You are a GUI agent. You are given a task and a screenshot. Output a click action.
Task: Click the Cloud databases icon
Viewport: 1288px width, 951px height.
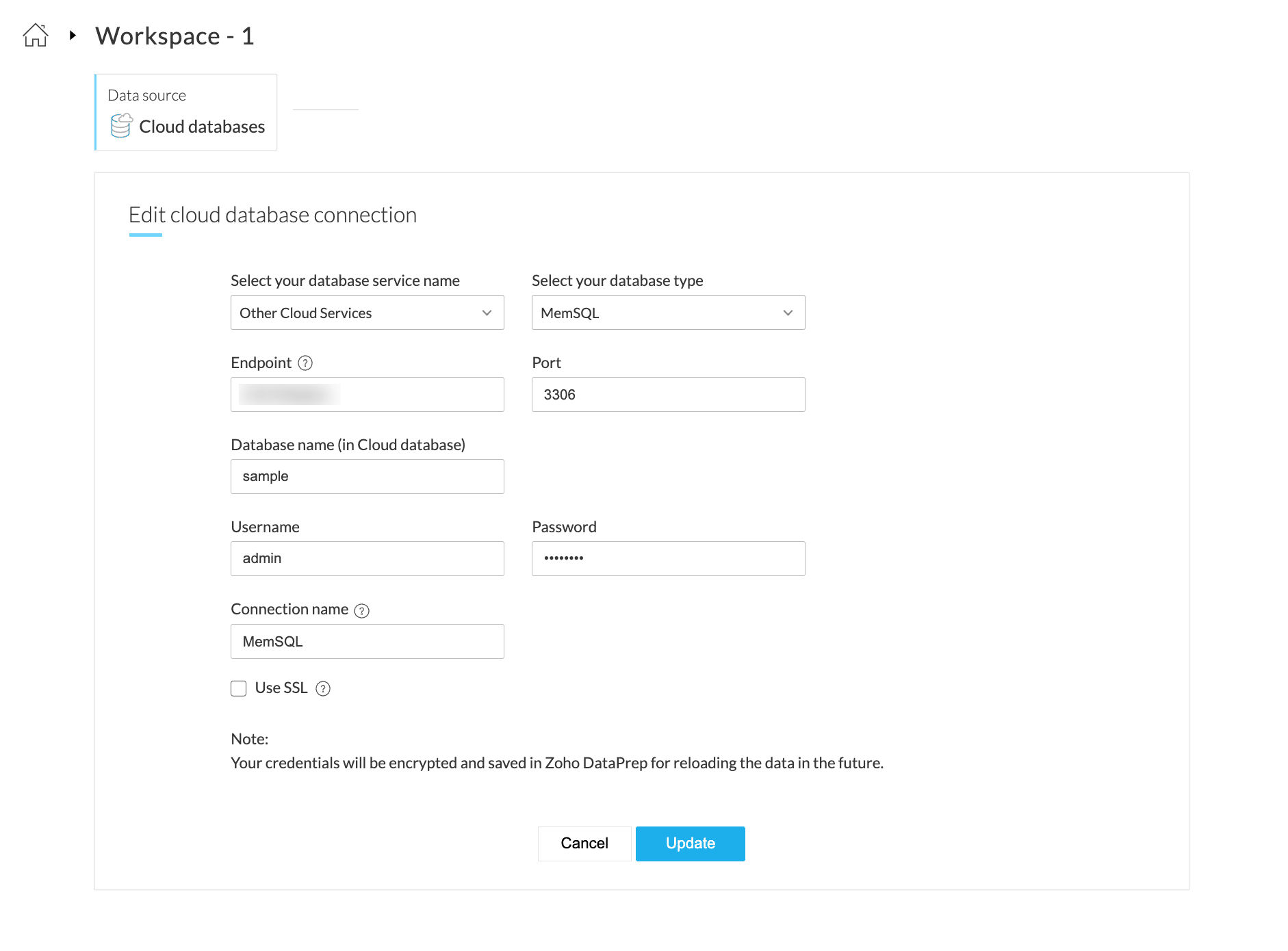point(121,126)
